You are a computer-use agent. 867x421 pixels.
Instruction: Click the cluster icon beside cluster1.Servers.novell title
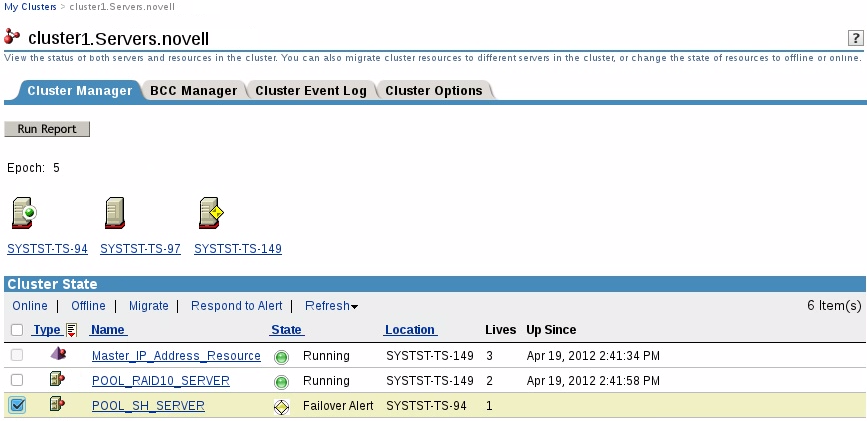12,37
